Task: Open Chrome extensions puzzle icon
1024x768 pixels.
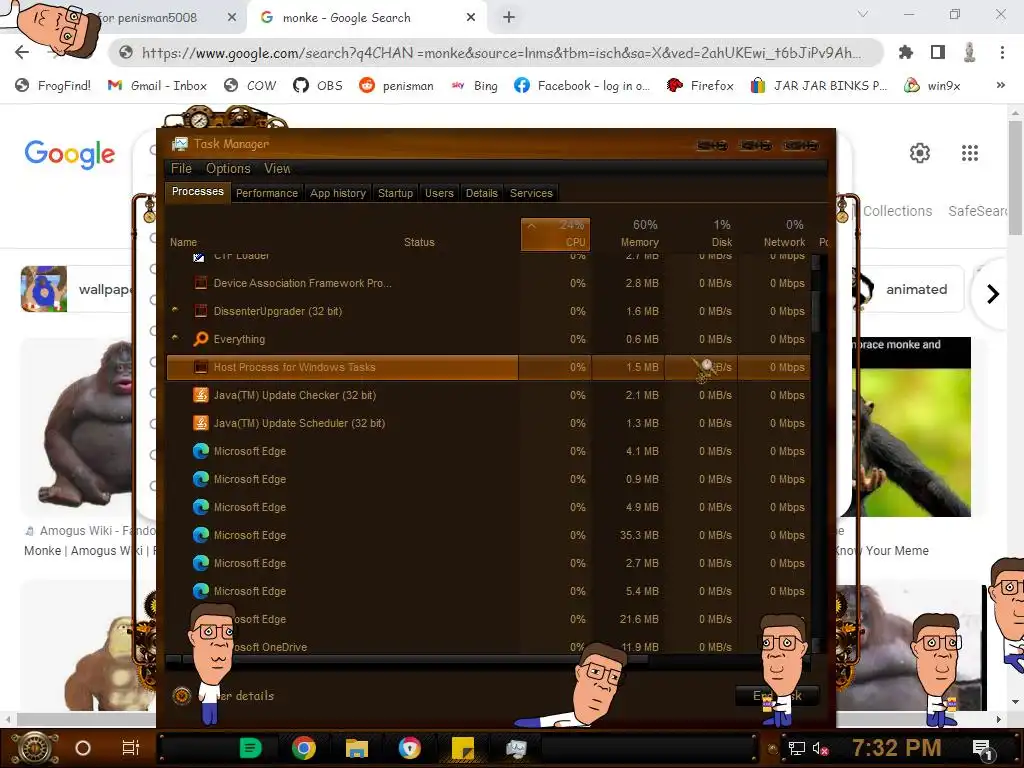Action: (906, 52)
